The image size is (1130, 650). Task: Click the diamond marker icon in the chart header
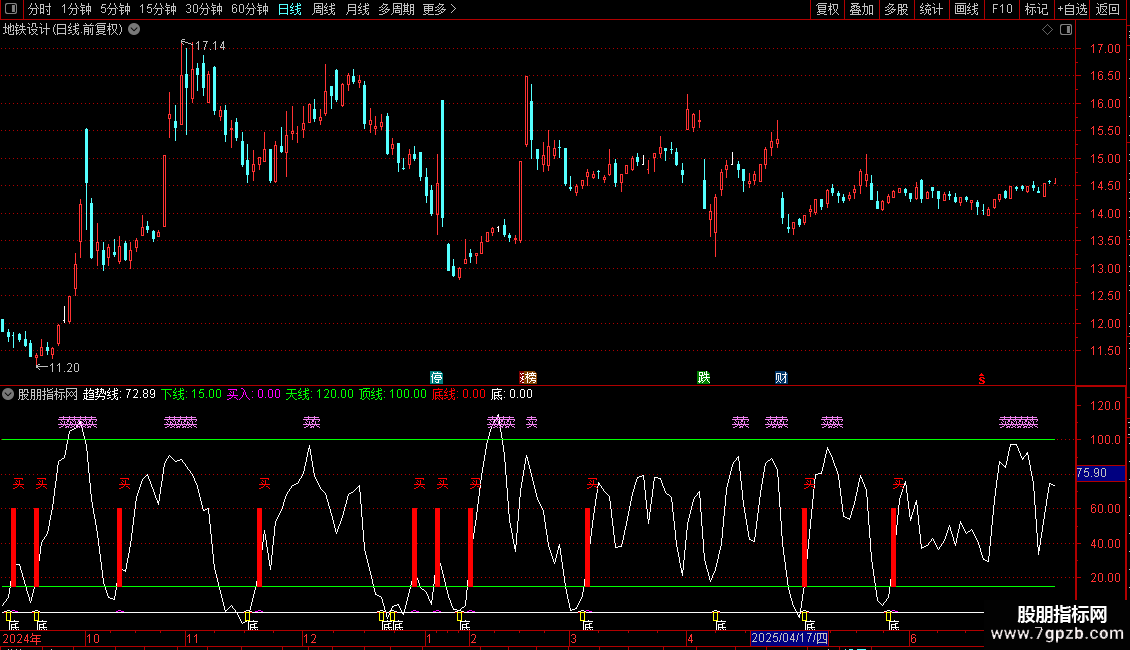point(1047,30)
